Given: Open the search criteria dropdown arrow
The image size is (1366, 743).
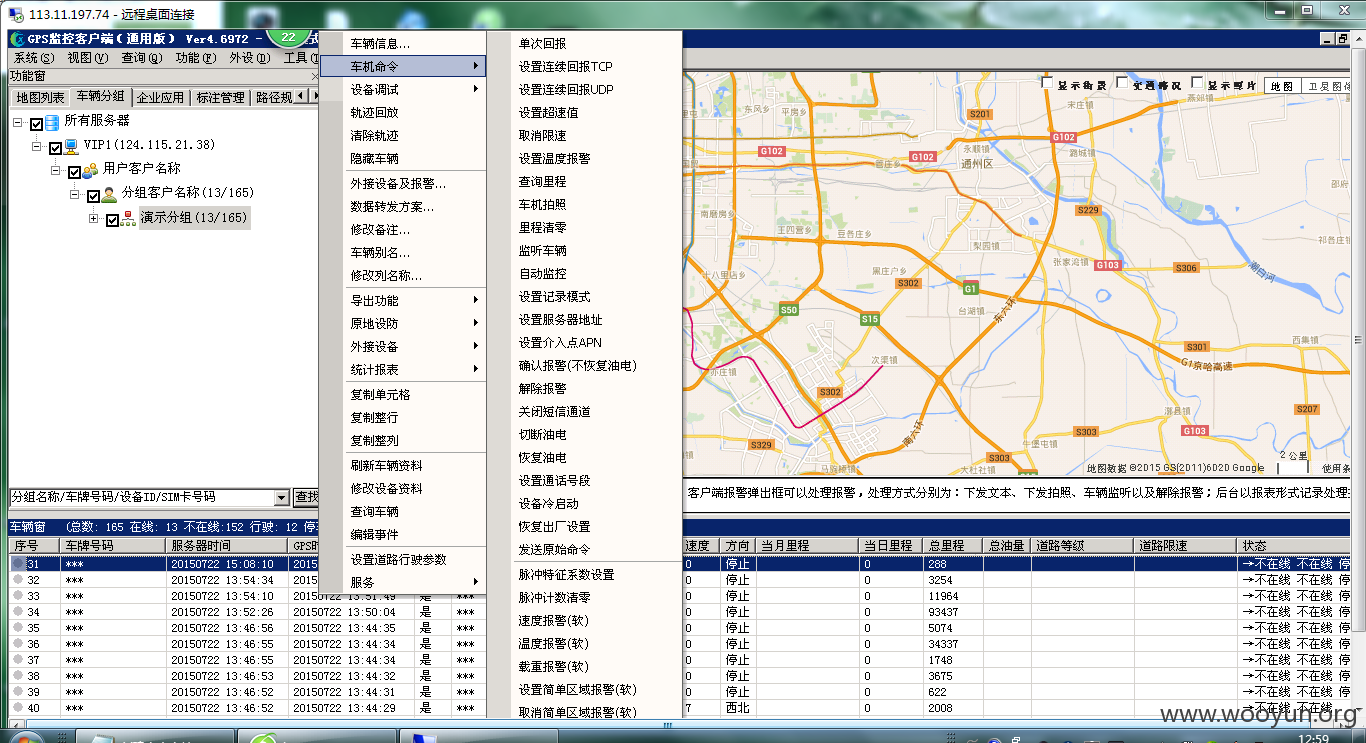Looking at the screenshot, I should [281, 498].
